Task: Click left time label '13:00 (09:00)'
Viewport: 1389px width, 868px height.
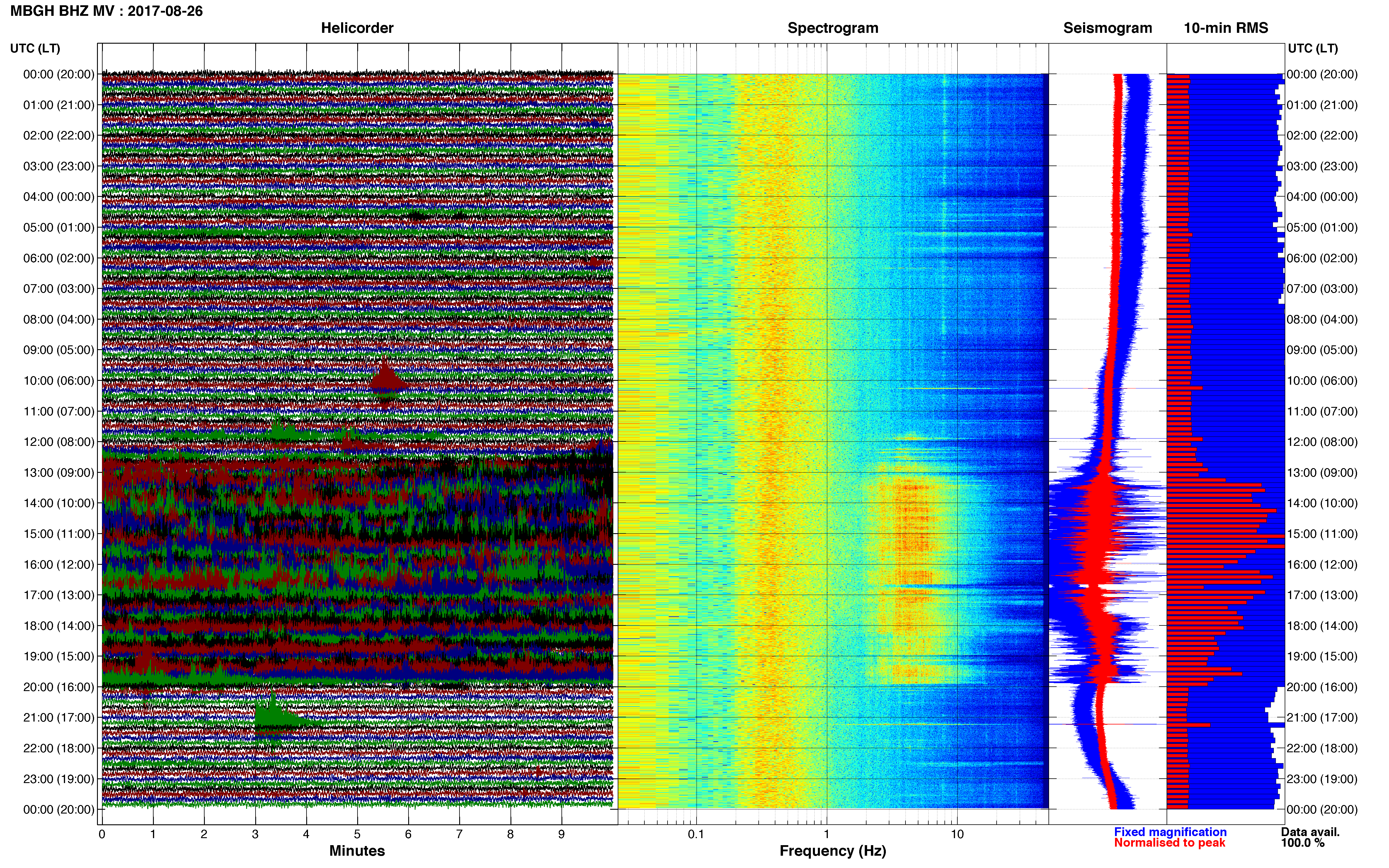Action: [x=59, y=473]
